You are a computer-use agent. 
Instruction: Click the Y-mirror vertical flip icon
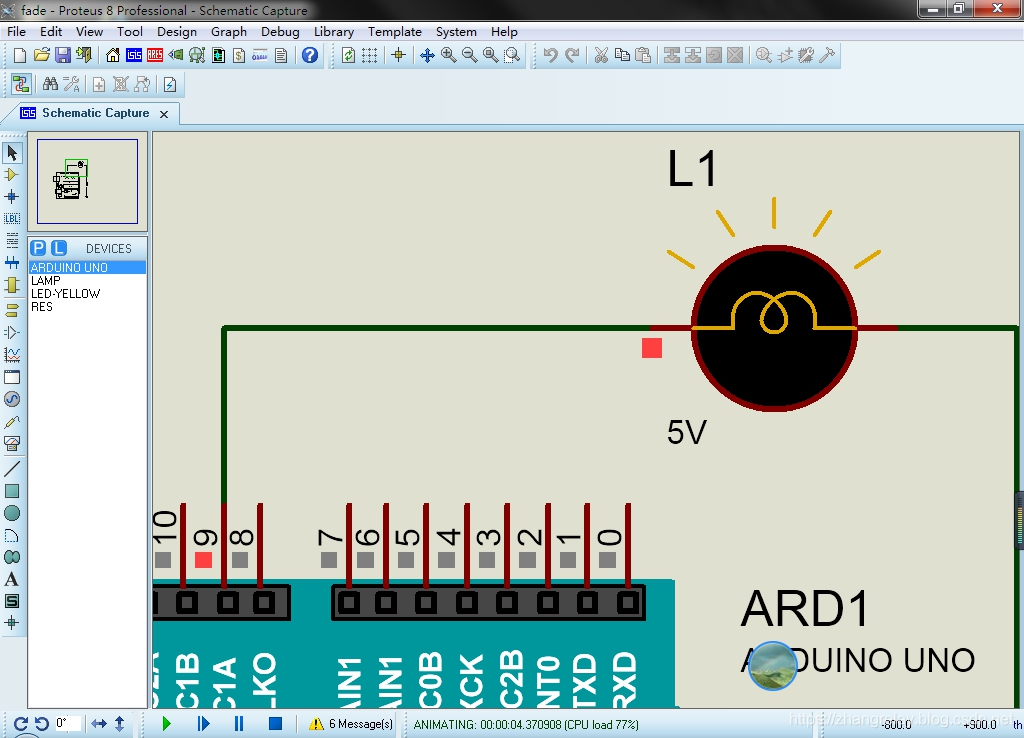pyautogui.click(x=120, y=724)
